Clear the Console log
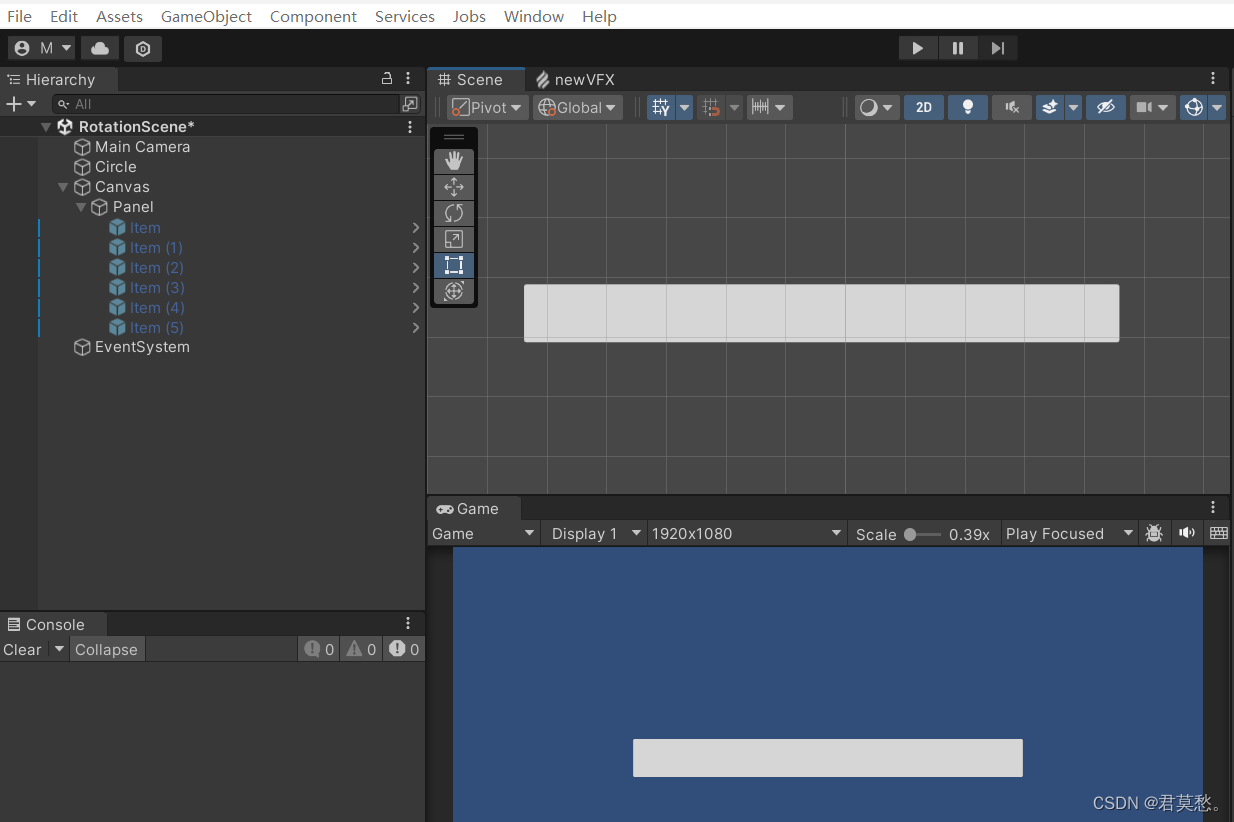The width and height of the screenshot is (1234, 822). tap(22, 650)
